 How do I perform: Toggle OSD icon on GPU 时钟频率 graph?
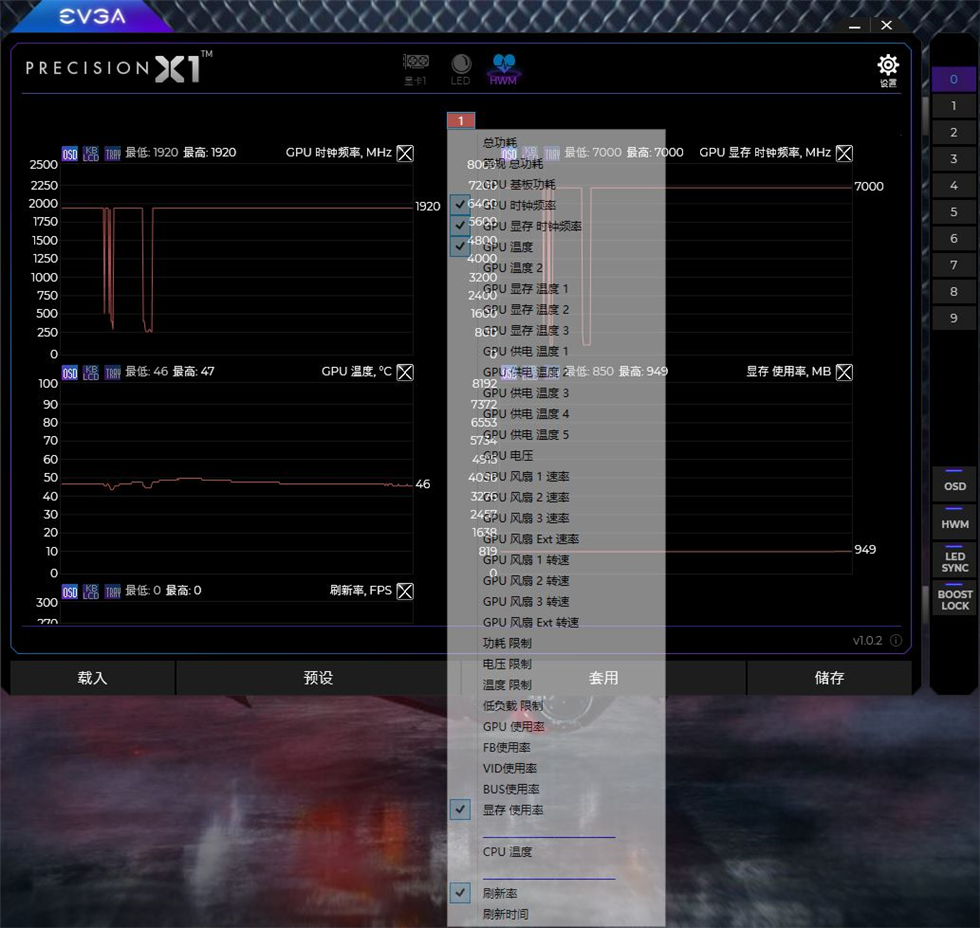pos(70,153)
